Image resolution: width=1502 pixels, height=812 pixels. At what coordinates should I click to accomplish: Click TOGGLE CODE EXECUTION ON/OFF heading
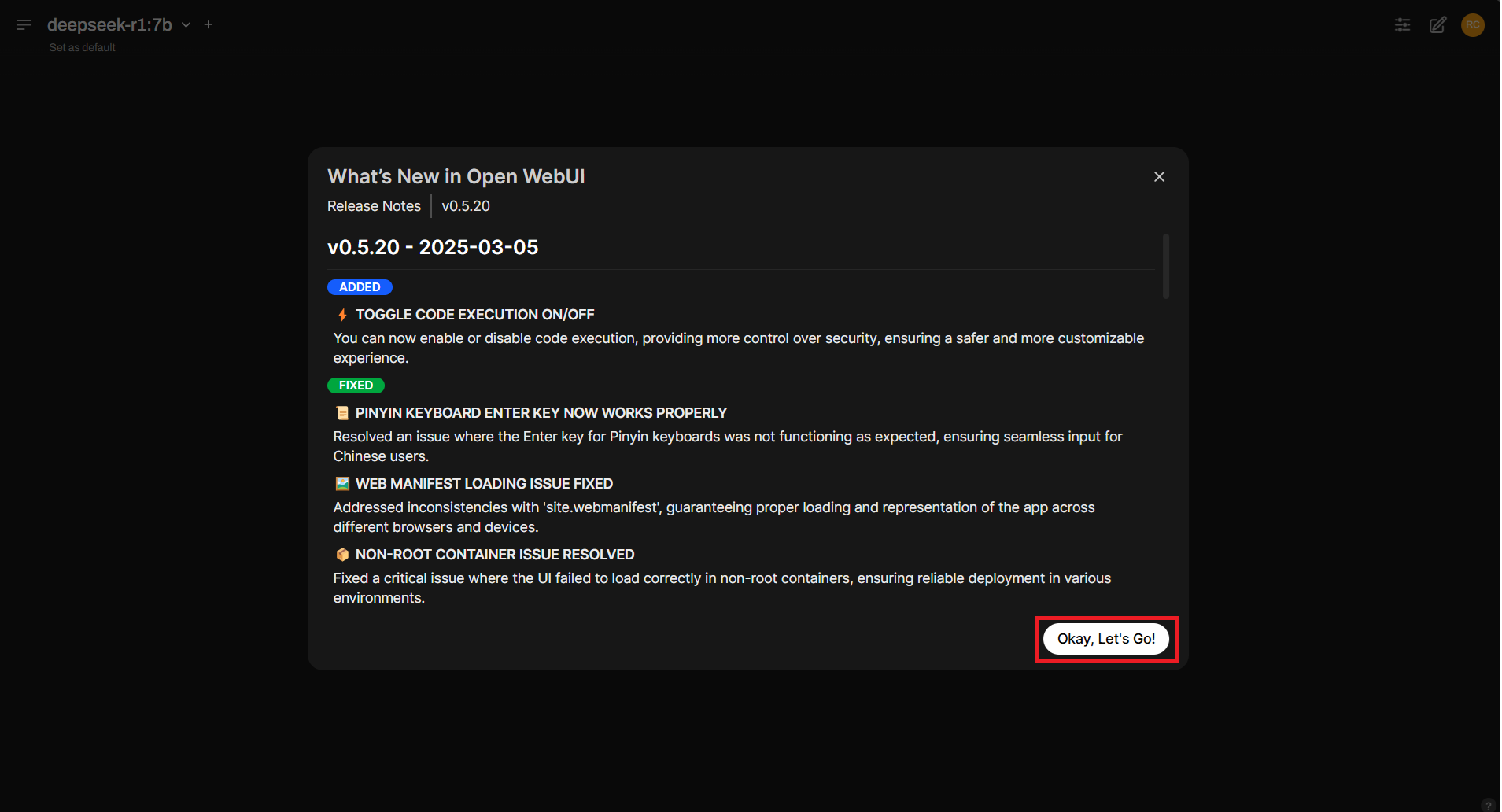(x=475, y=315)
